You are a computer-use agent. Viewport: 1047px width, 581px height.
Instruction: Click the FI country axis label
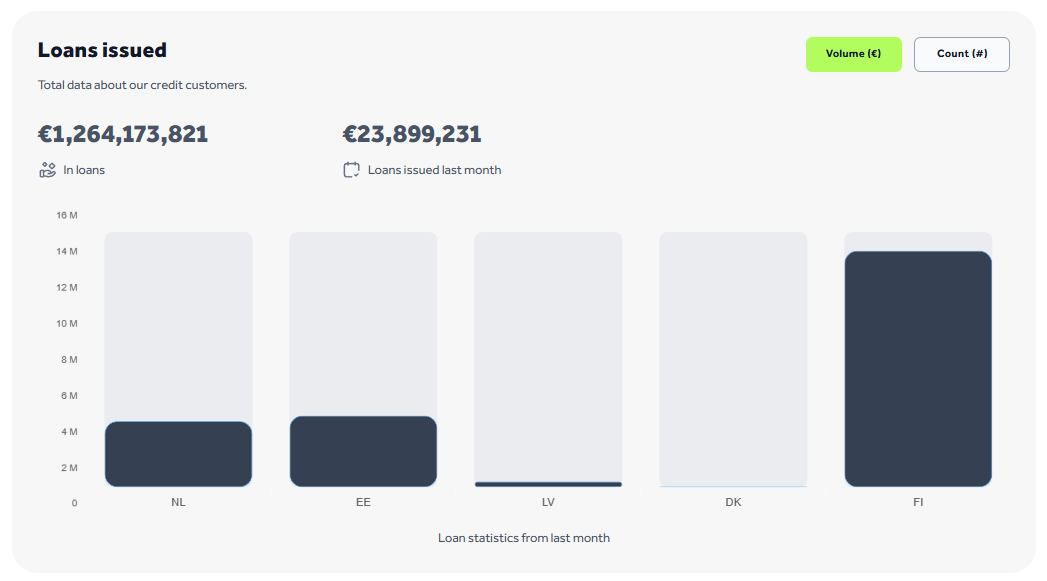[x=918, y=502]
